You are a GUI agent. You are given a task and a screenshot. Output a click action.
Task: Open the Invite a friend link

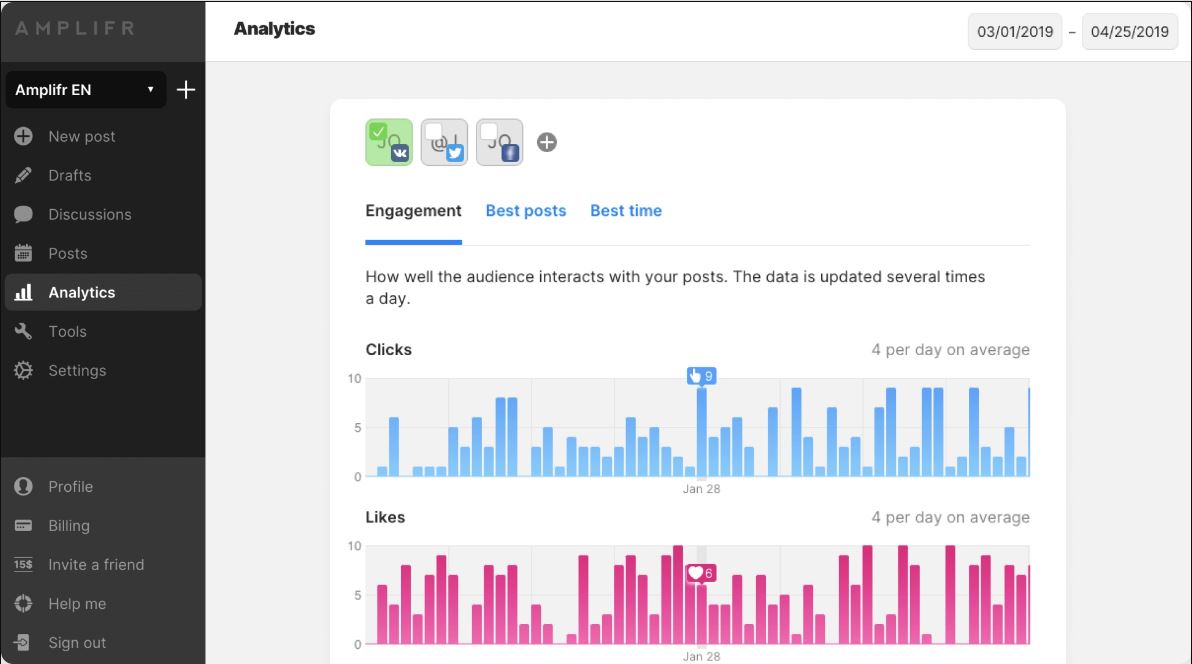tap(96, 564)
